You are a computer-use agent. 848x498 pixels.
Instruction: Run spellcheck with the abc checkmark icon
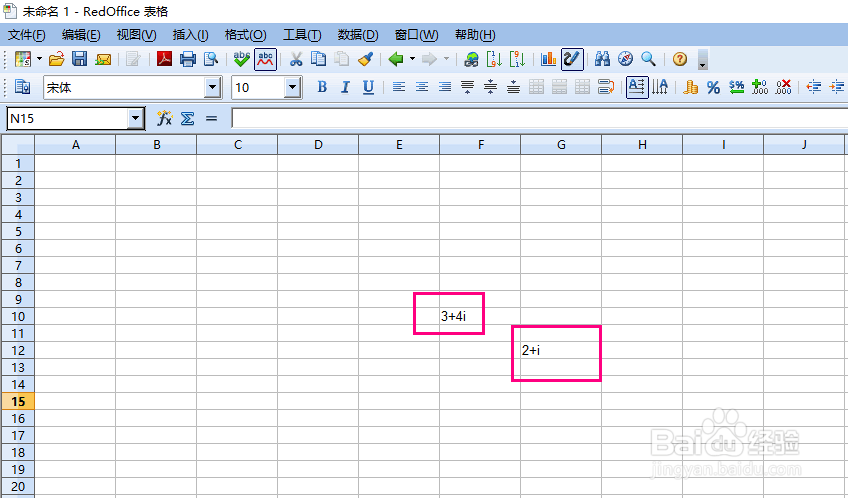(x=241, y=59)
